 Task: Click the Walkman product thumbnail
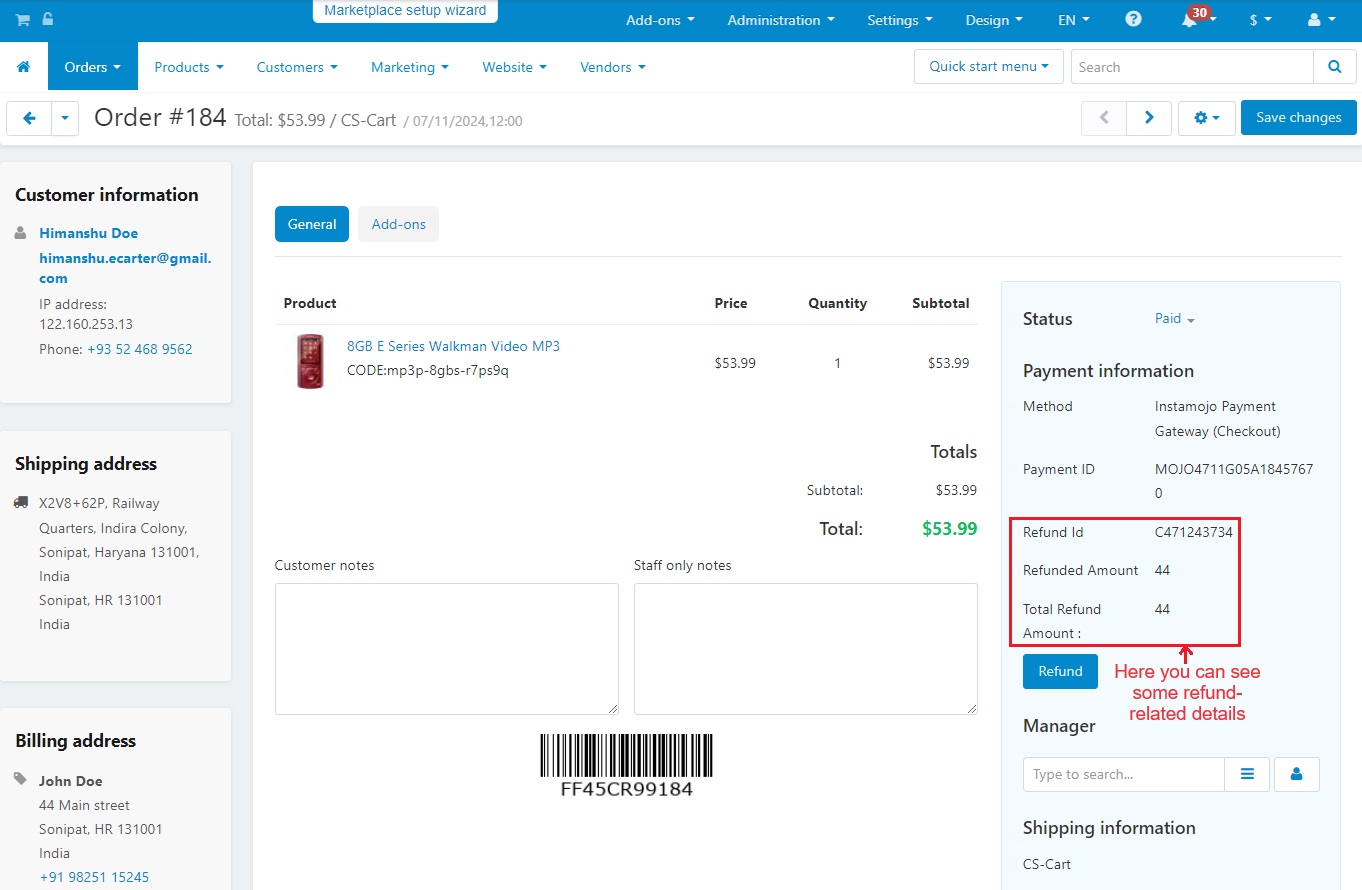click(x=310, y=361)
